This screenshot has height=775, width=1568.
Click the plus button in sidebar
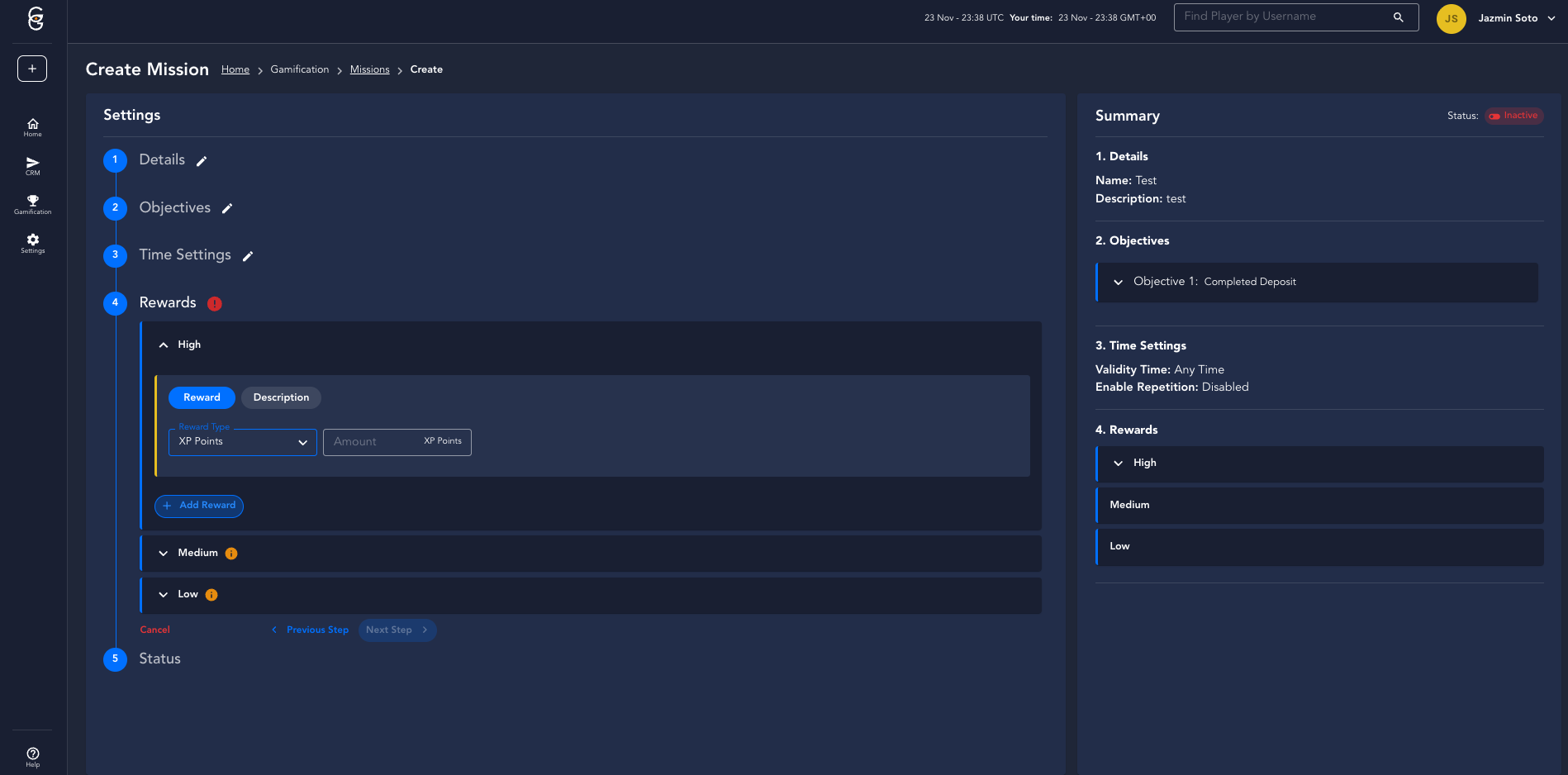tap(32, 69)
